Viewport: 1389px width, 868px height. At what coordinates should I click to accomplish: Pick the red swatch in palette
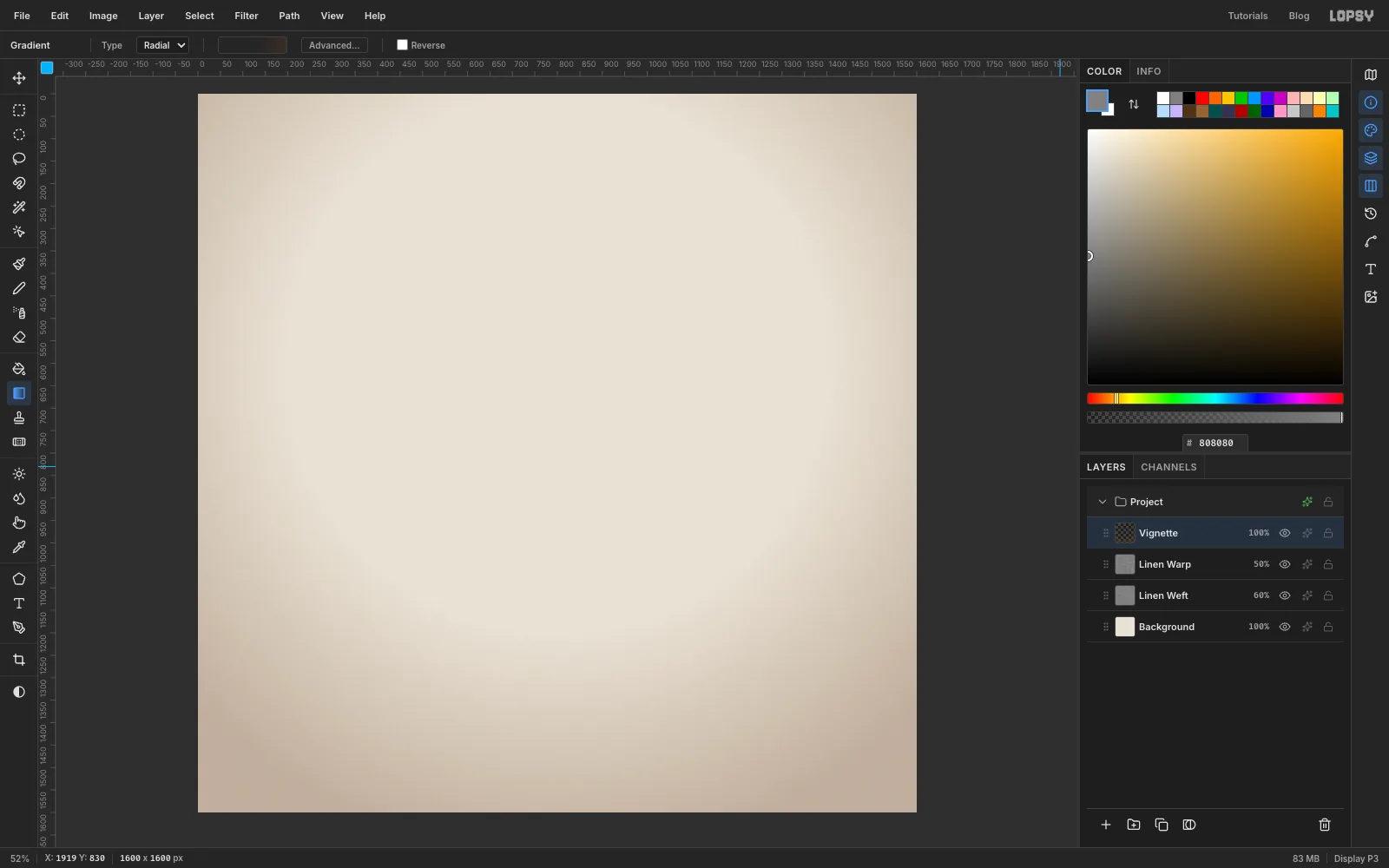(x=1202, y=98)
